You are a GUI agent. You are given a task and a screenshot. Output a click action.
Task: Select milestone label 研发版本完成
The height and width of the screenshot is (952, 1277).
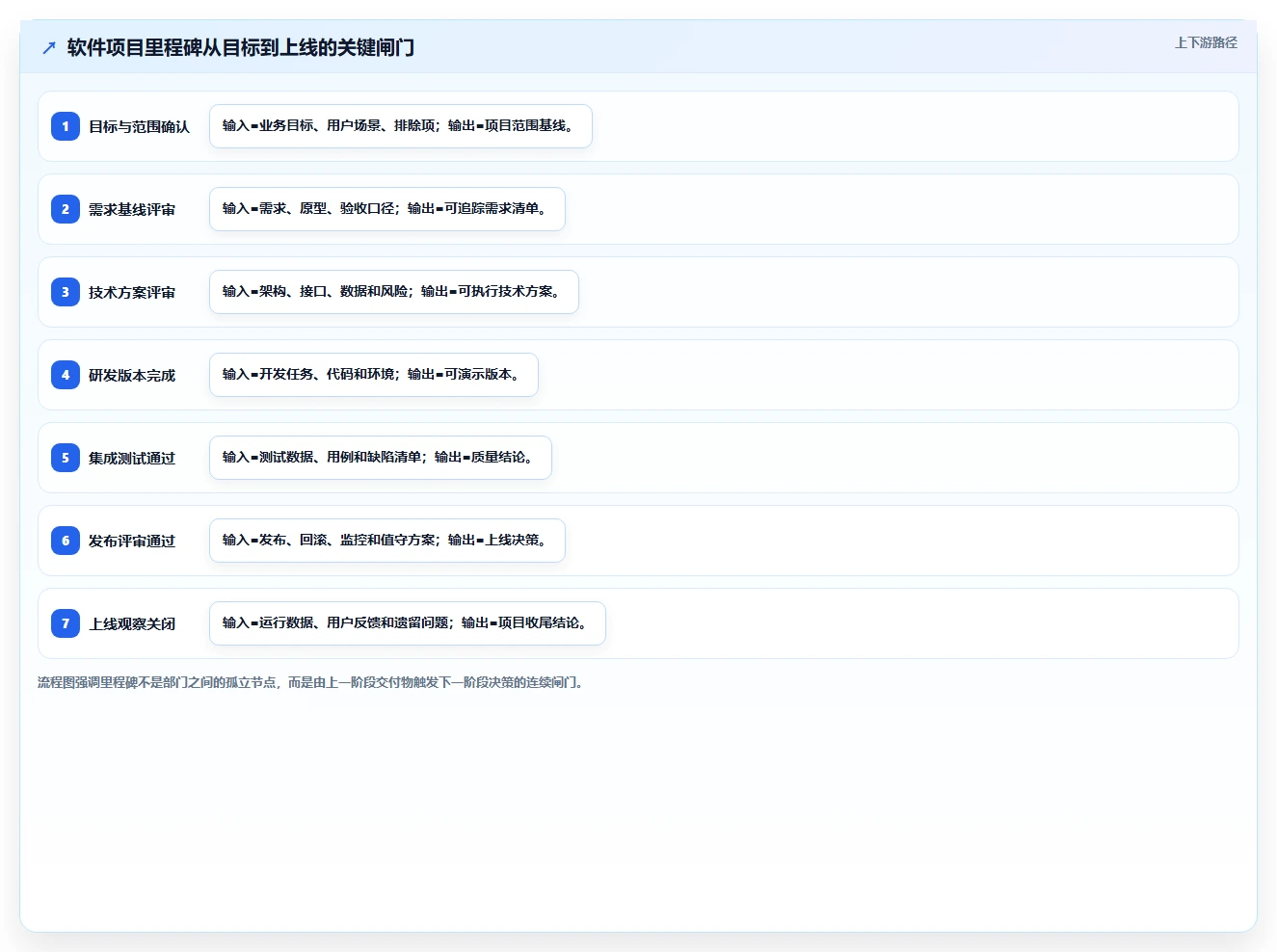click(x=132, y=375)
